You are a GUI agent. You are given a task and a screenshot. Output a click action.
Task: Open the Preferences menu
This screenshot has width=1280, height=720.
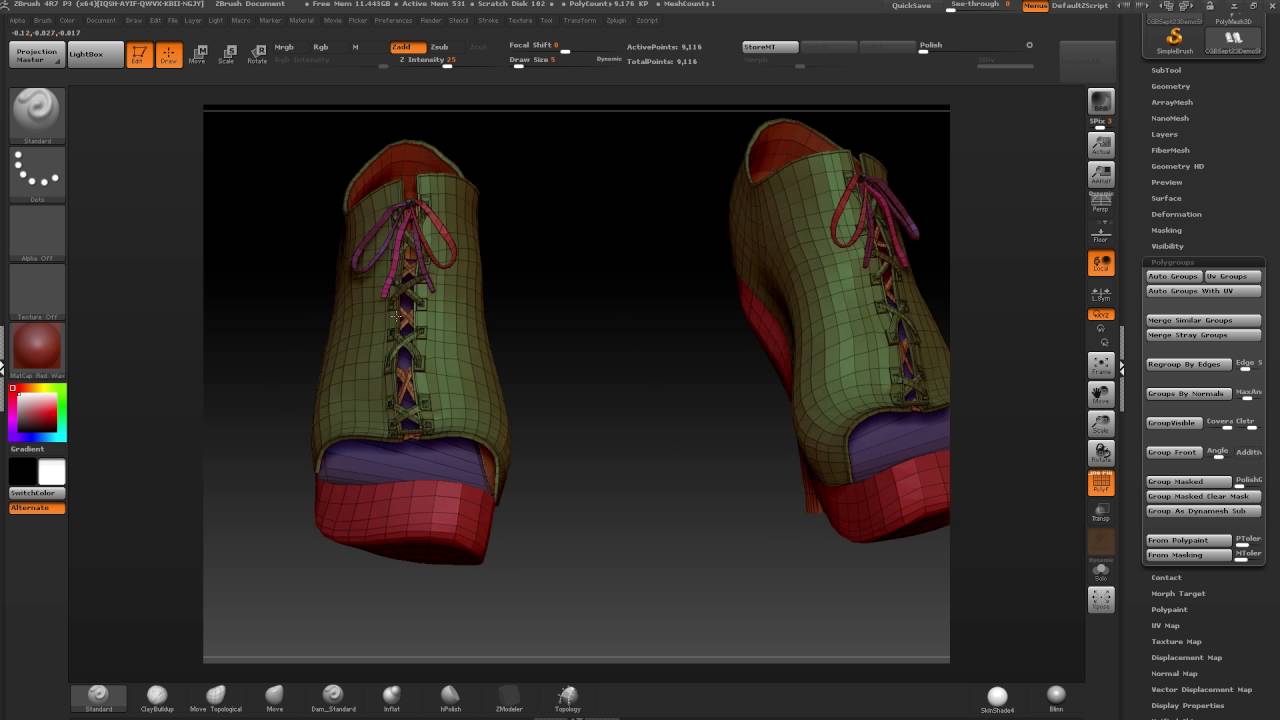[x=393, y=20]
